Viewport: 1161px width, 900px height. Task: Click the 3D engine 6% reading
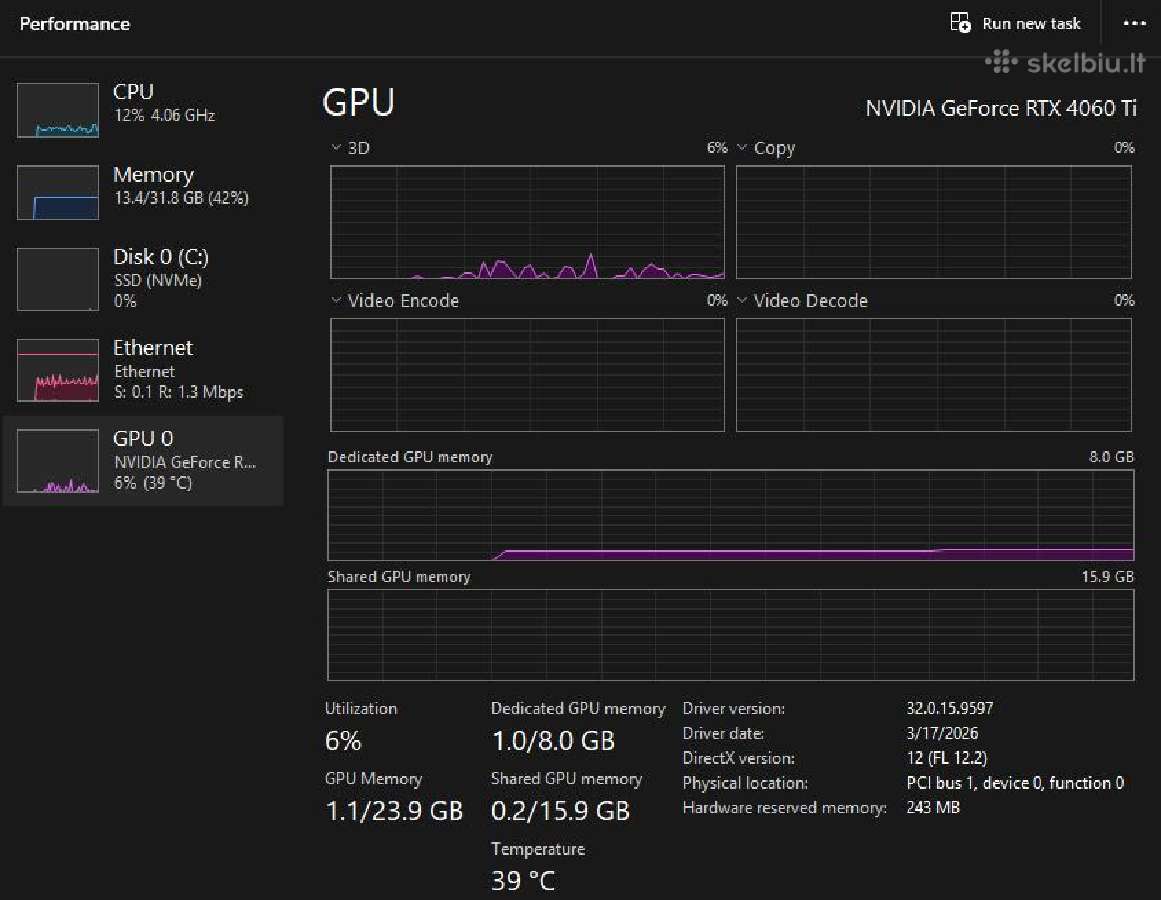[717, 147]
